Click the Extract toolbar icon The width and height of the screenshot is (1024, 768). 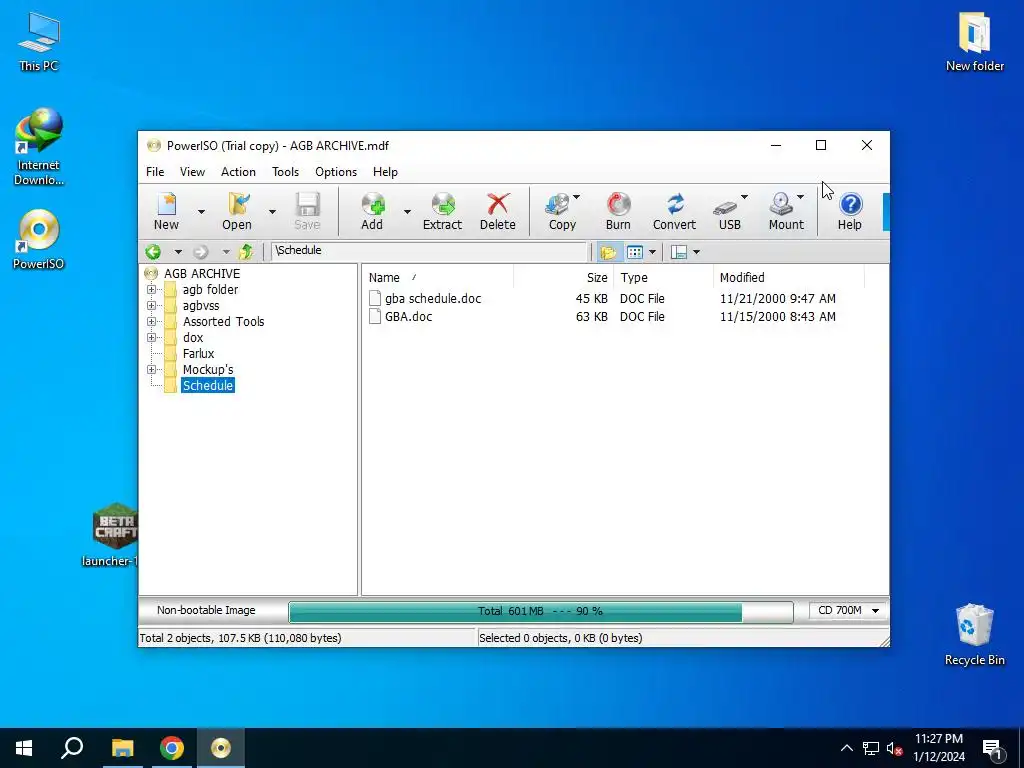tap(442, 211)
